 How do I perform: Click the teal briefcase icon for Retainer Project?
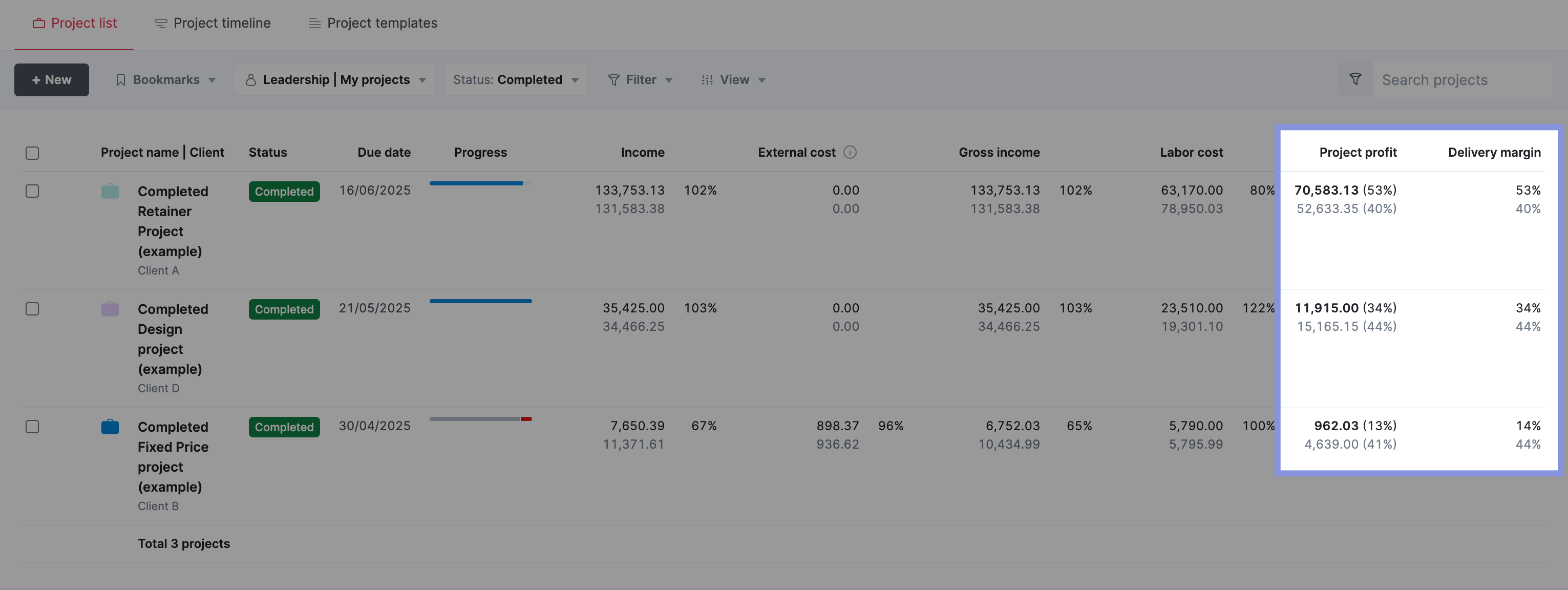110,191
